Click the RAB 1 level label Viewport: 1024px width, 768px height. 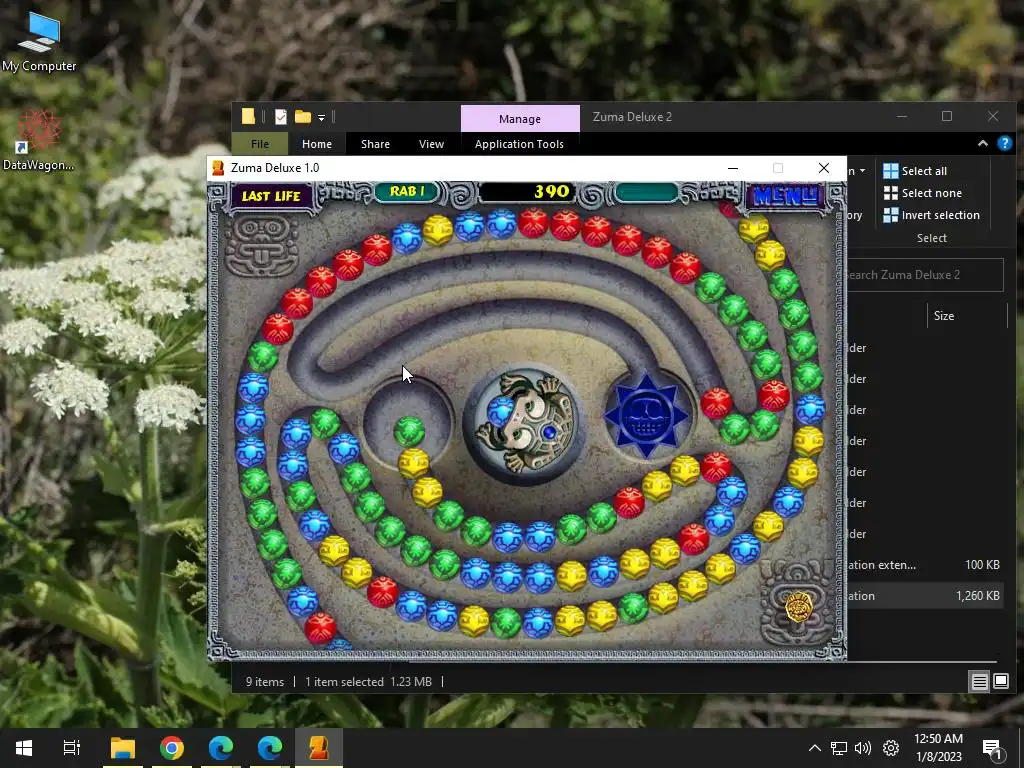pos(407,191)
